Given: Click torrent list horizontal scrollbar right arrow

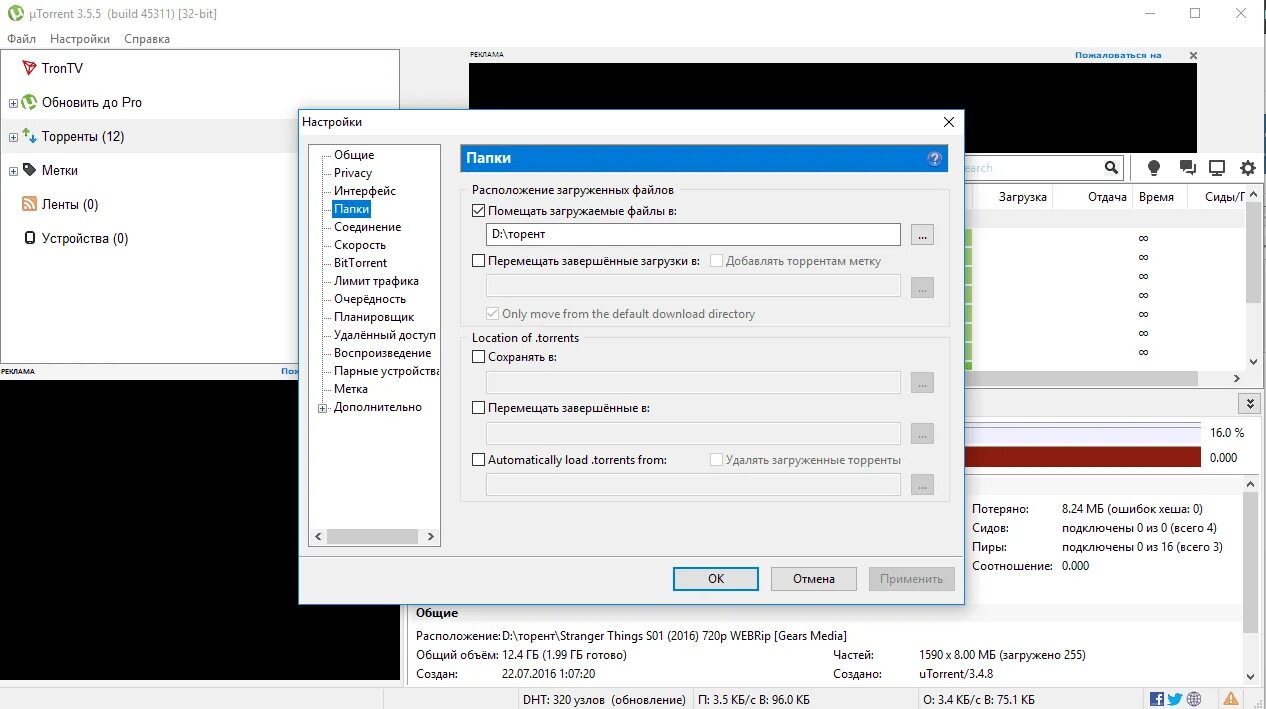Looking at the screenshot, I should pos(1236,379).
